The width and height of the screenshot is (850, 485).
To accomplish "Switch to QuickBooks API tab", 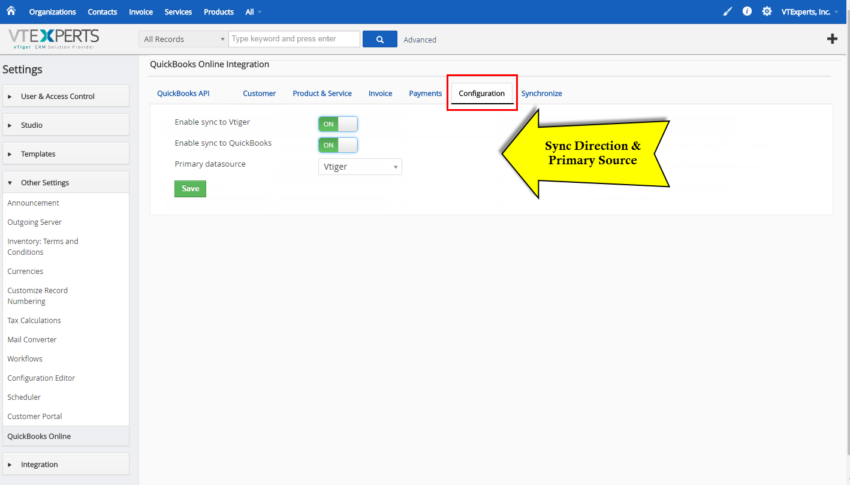I will (183, 93).
